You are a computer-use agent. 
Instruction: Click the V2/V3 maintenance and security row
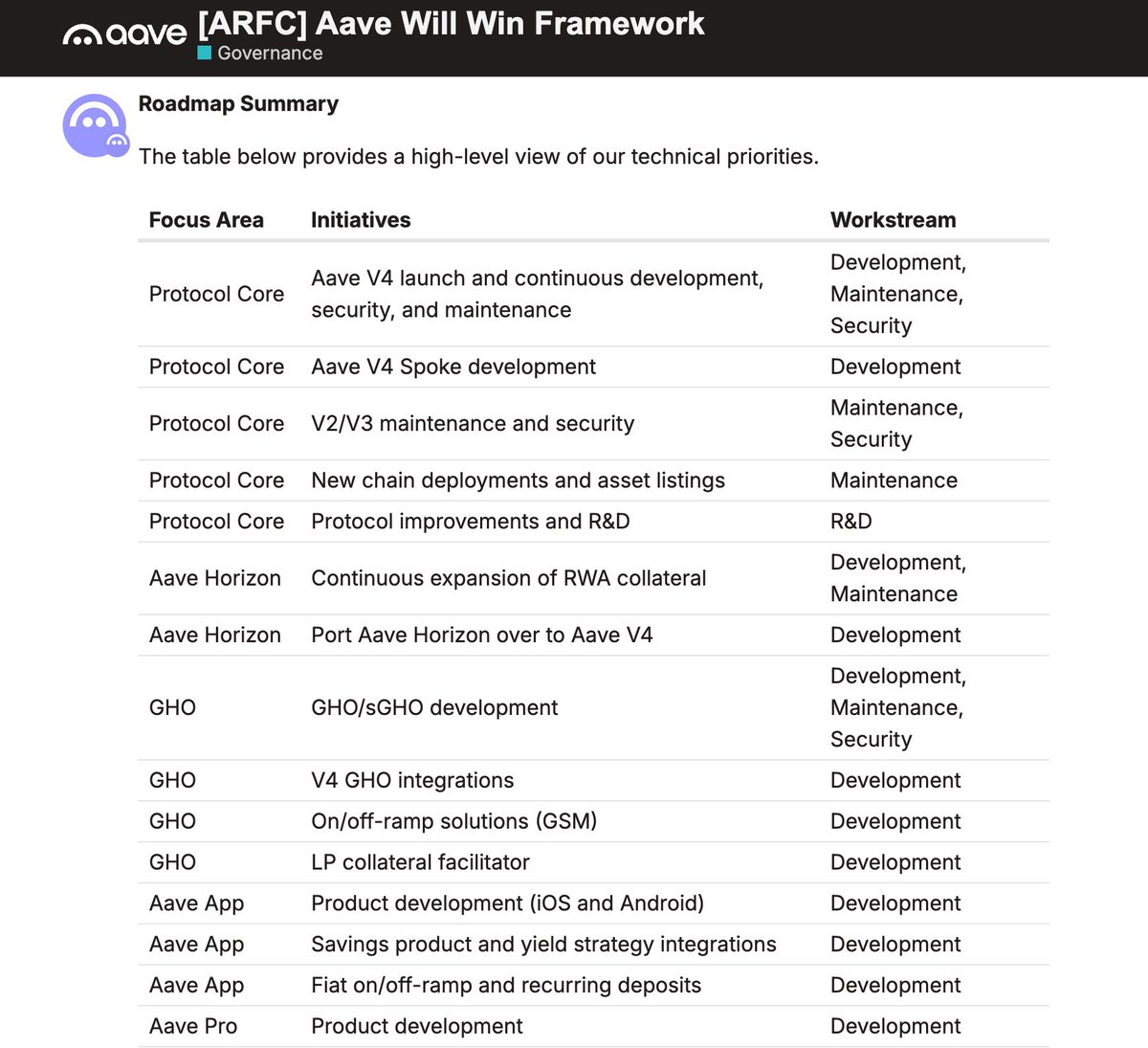tap(473, 423)
